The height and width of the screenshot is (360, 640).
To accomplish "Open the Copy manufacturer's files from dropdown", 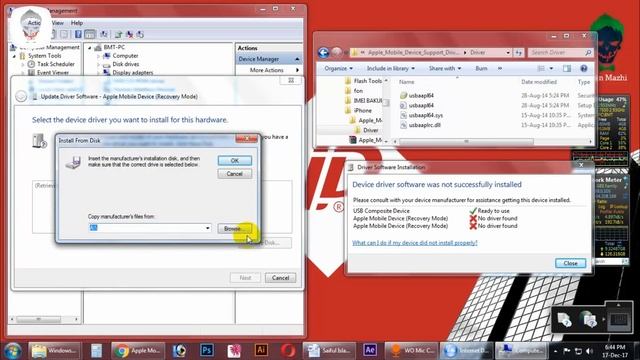I will coord(207,228).
